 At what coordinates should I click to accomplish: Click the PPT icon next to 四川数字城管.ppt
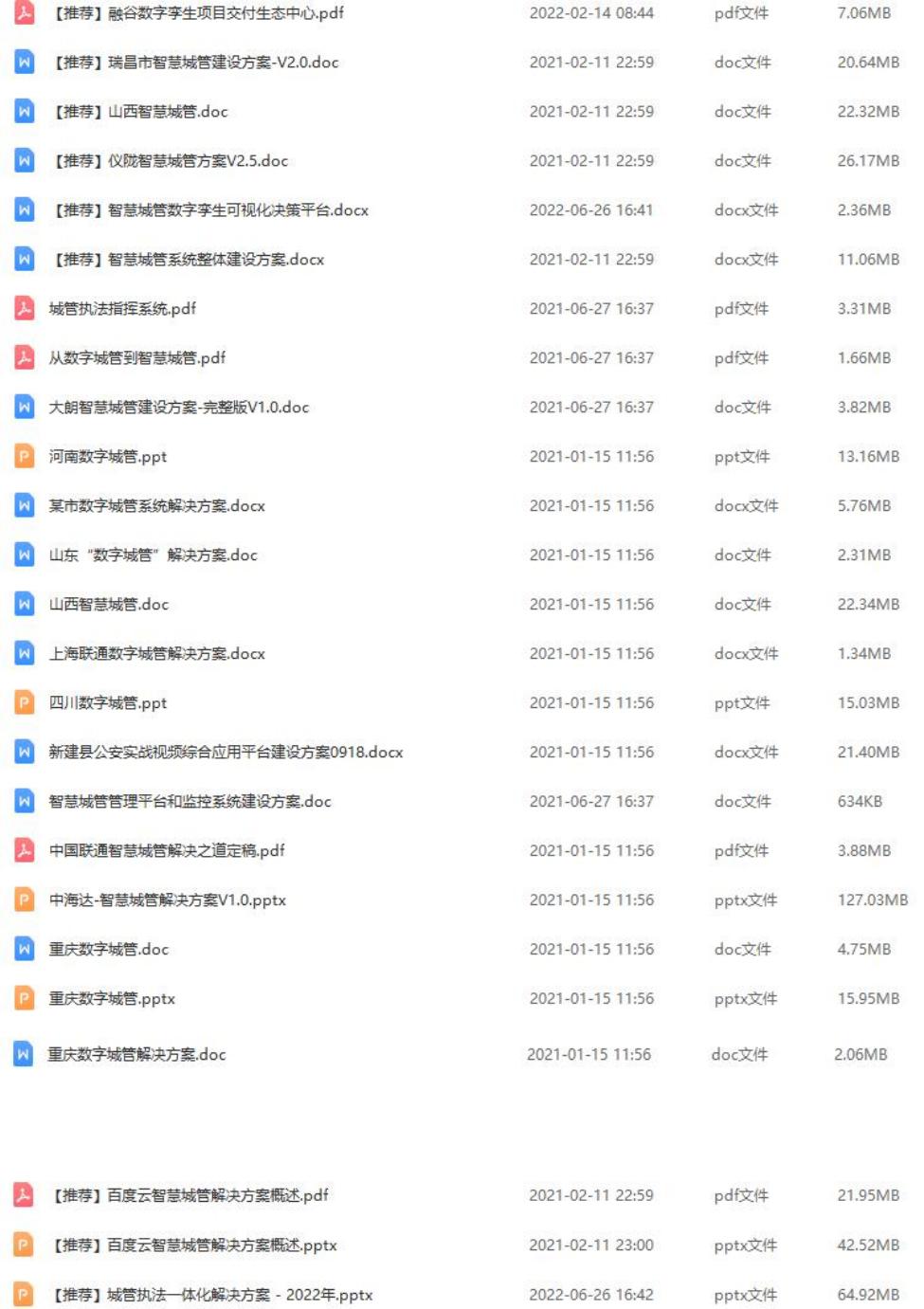(x=25, y=702)
